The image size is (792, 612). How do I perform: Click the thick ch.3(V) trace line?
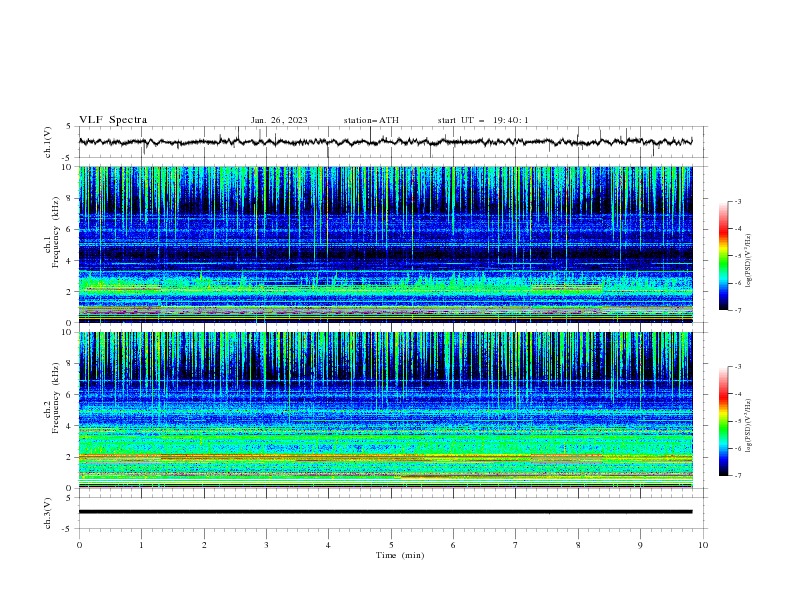coord(385,512)
